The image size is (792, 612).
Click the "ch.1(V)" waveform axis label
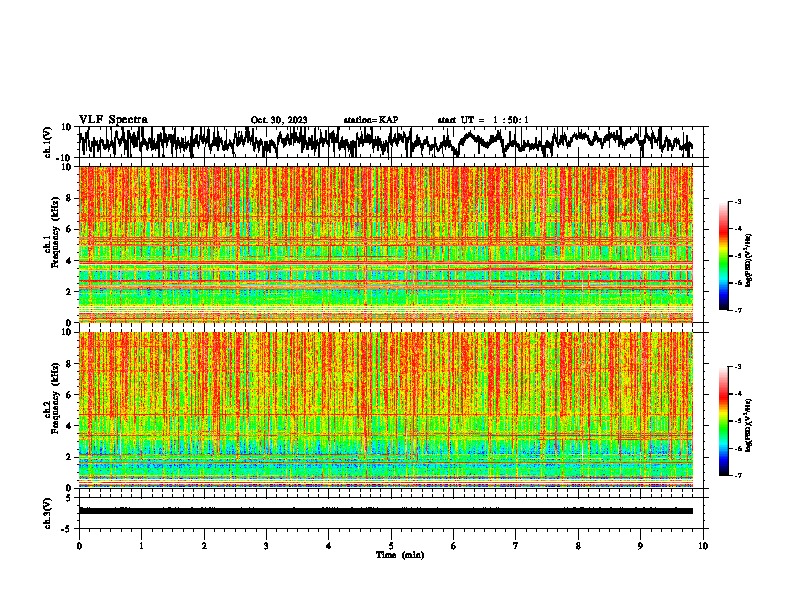tap(49, 142)
